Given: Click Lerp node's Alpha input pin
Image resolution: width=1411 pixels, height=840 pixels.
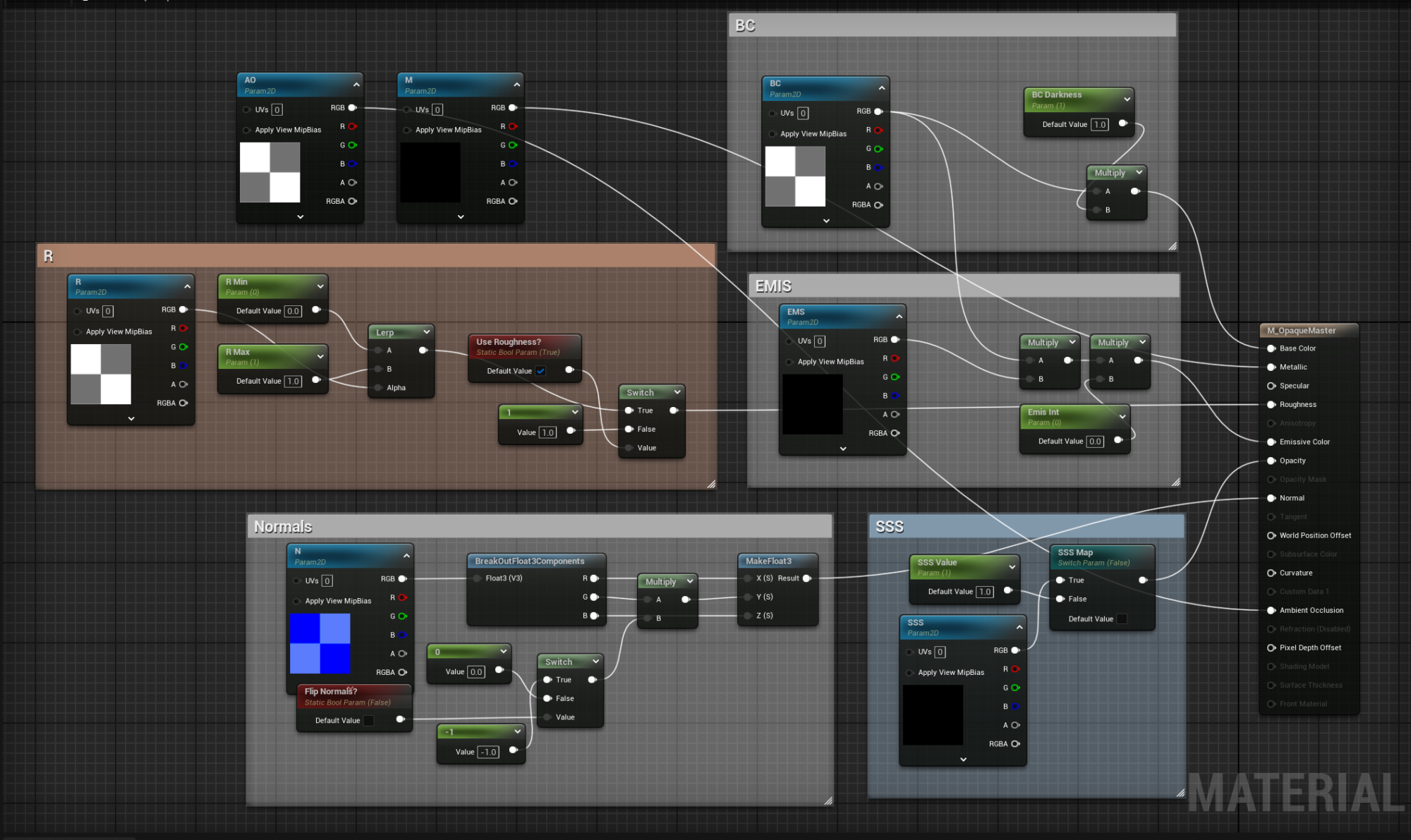Looking at the screenshot, I should point(379,388).
